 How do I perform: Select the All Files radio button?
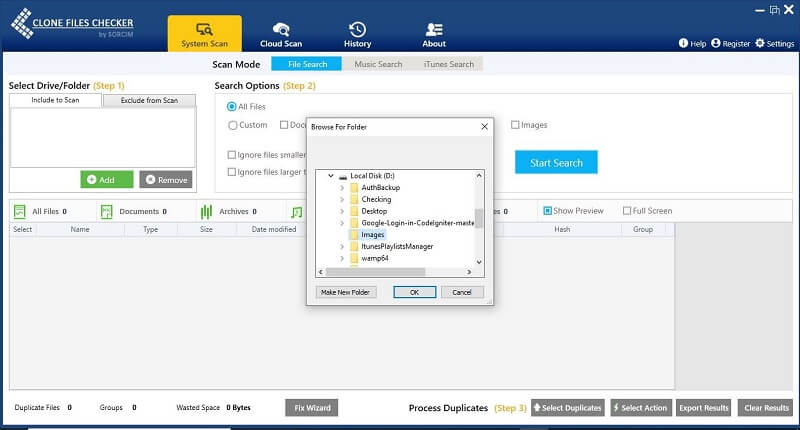[232, 106]
